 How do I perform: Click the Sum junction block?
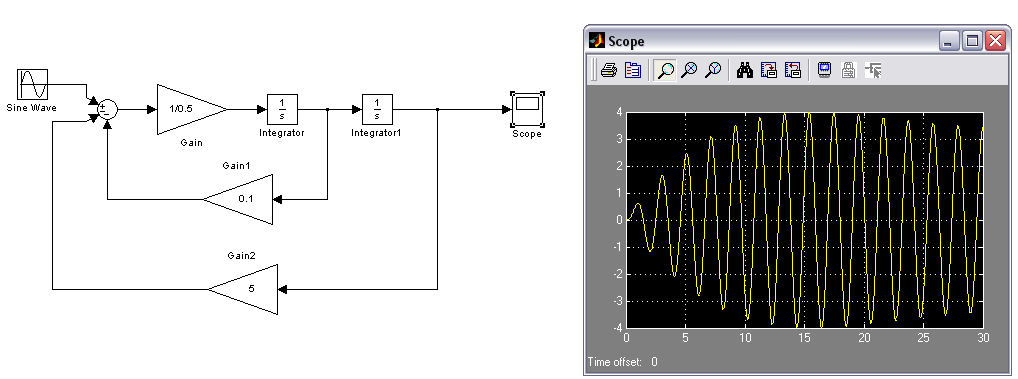pyautogui.click(x=107, y=109)
